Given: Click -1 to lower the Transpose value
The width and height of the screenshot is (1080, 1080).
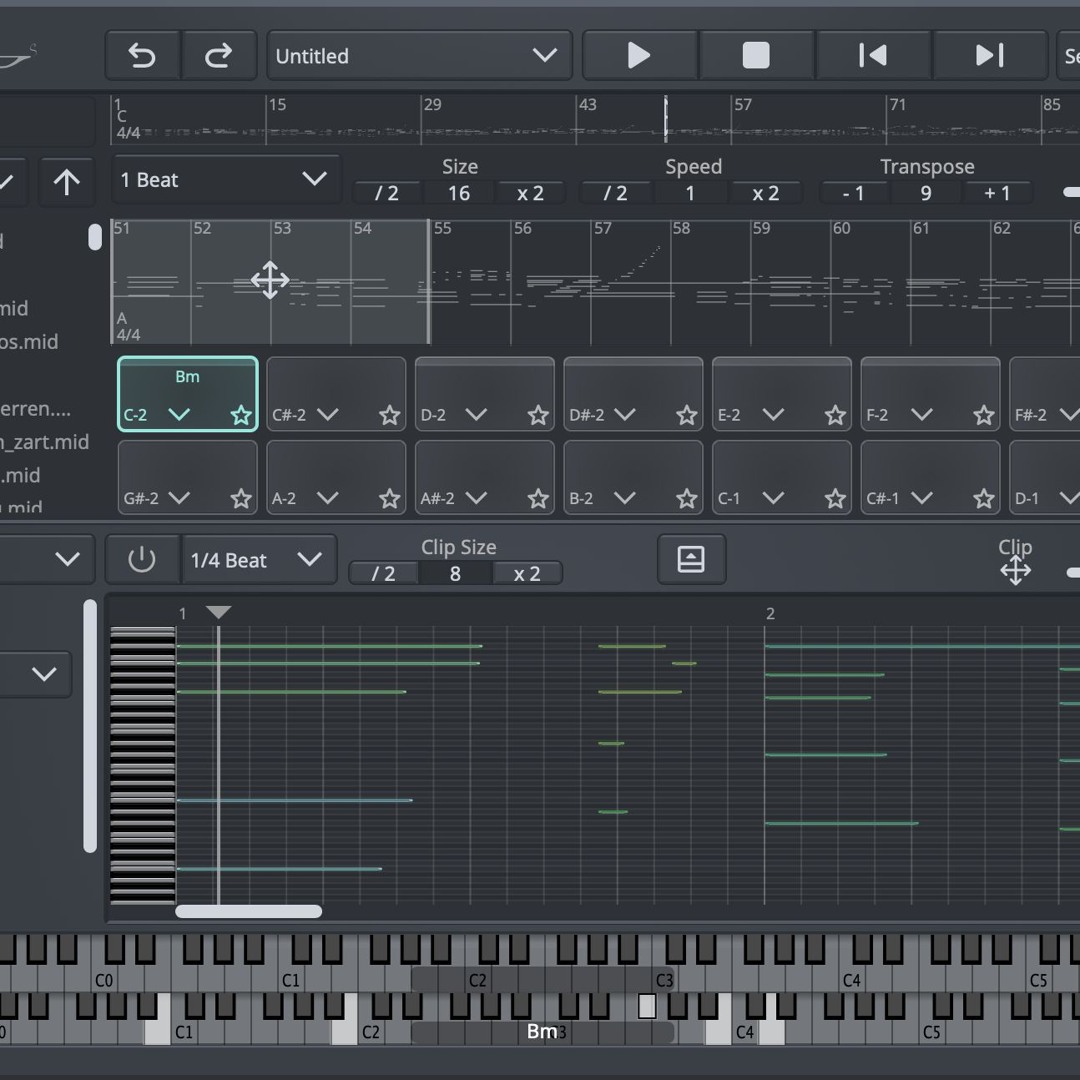Looking at the screenshot, I should pyautogui.click(x=853, y=193).
